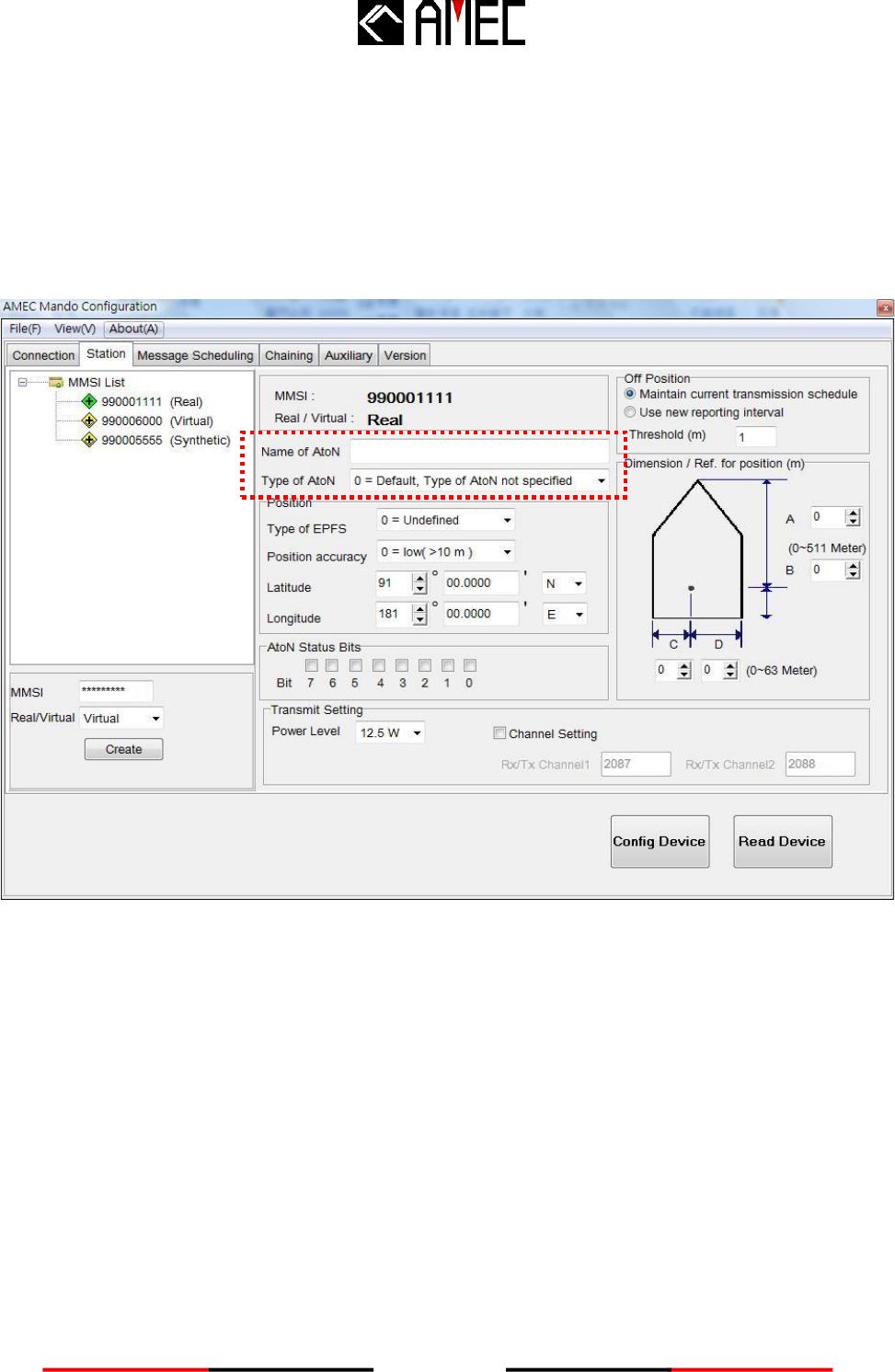Open the Type of AtoN dropdown
This screenshot has height=1372, width=895.
pos(479,480)
